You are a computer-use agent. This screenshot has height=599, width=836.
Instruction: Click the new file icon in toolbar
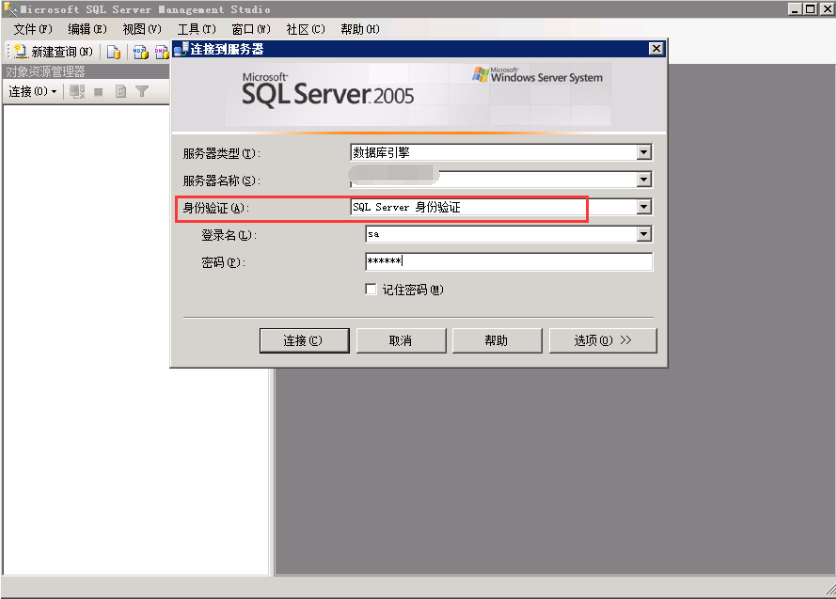click(114, 52)
